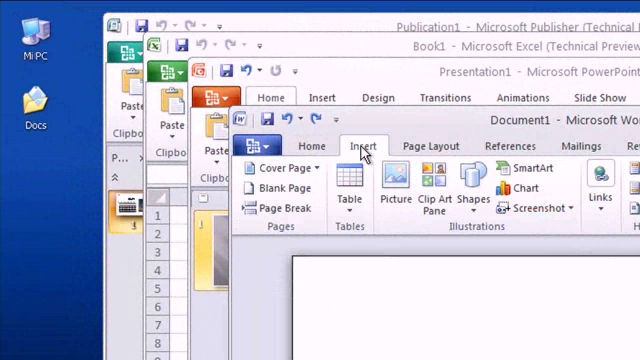Click the Screenshot tool in Word

530,208
